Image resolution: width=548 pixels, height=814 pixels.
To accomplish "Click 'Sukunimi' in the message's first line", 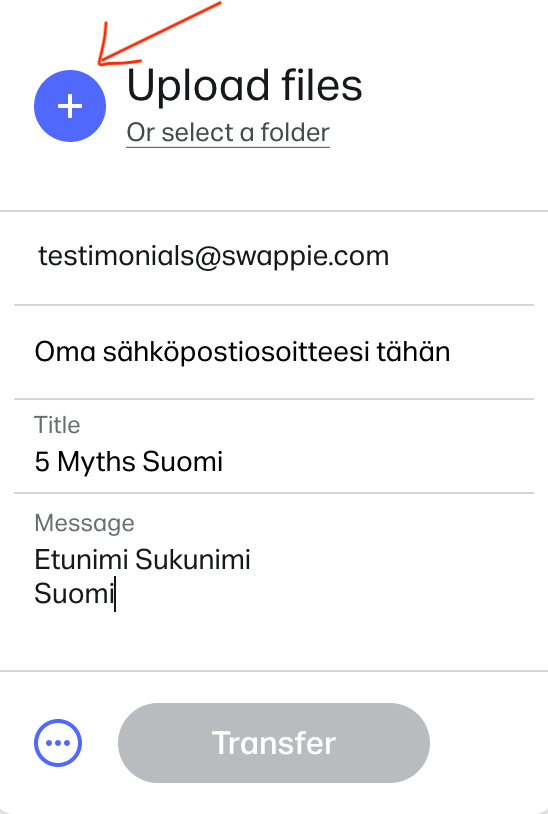I will click(193, 560).
